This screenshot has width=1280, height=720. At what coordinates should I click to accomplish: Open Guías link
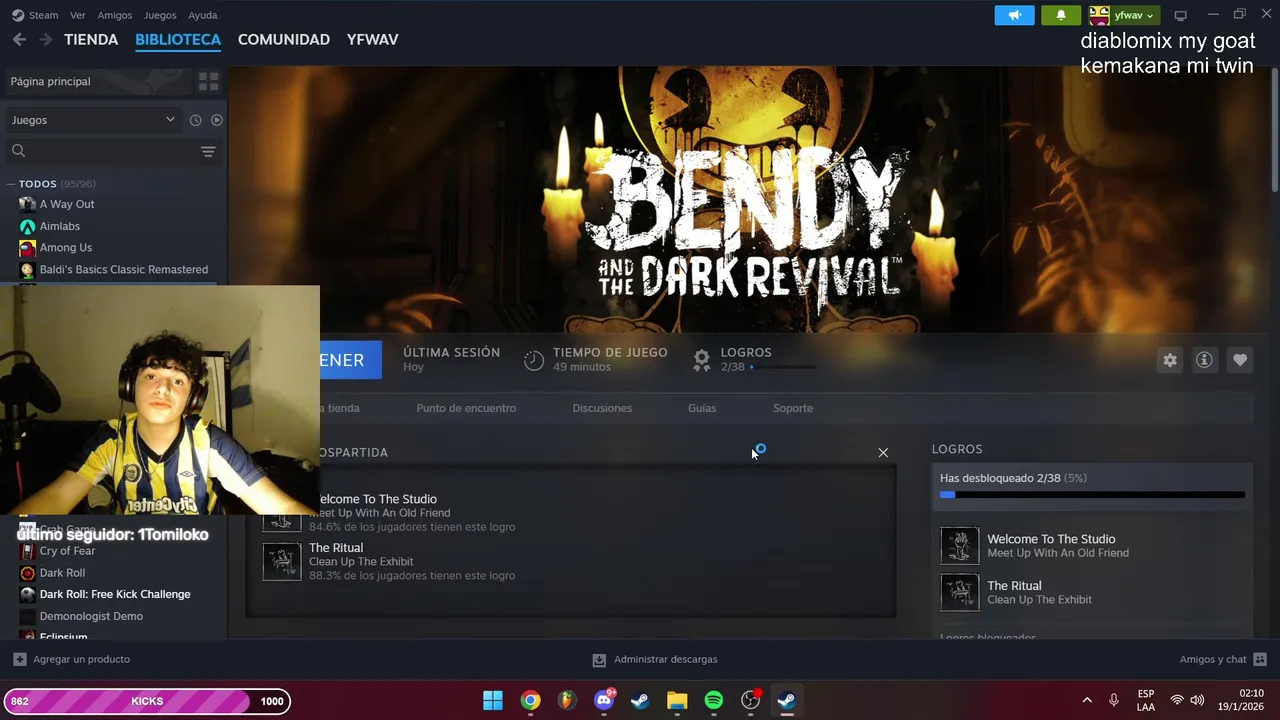tap(702, 408)
